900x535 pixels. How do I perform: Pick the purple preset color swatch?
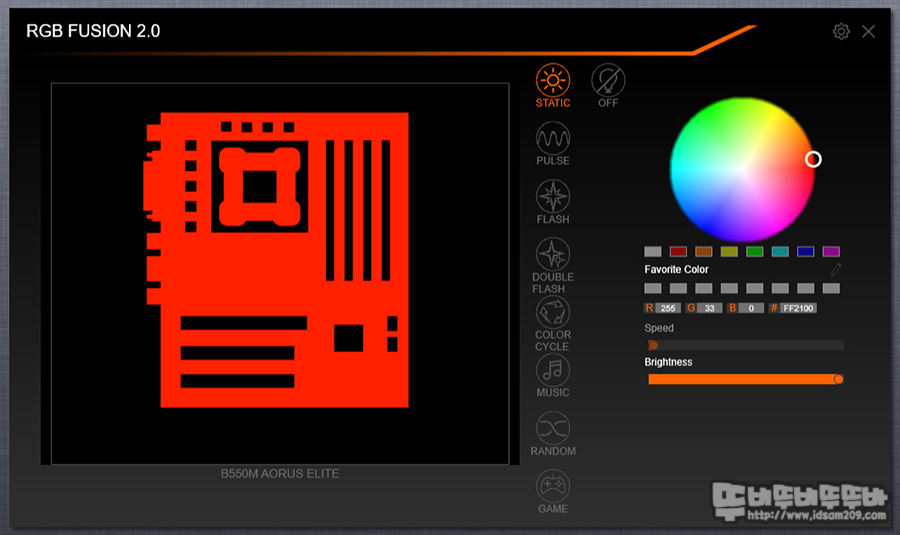(x=831, y=251)
